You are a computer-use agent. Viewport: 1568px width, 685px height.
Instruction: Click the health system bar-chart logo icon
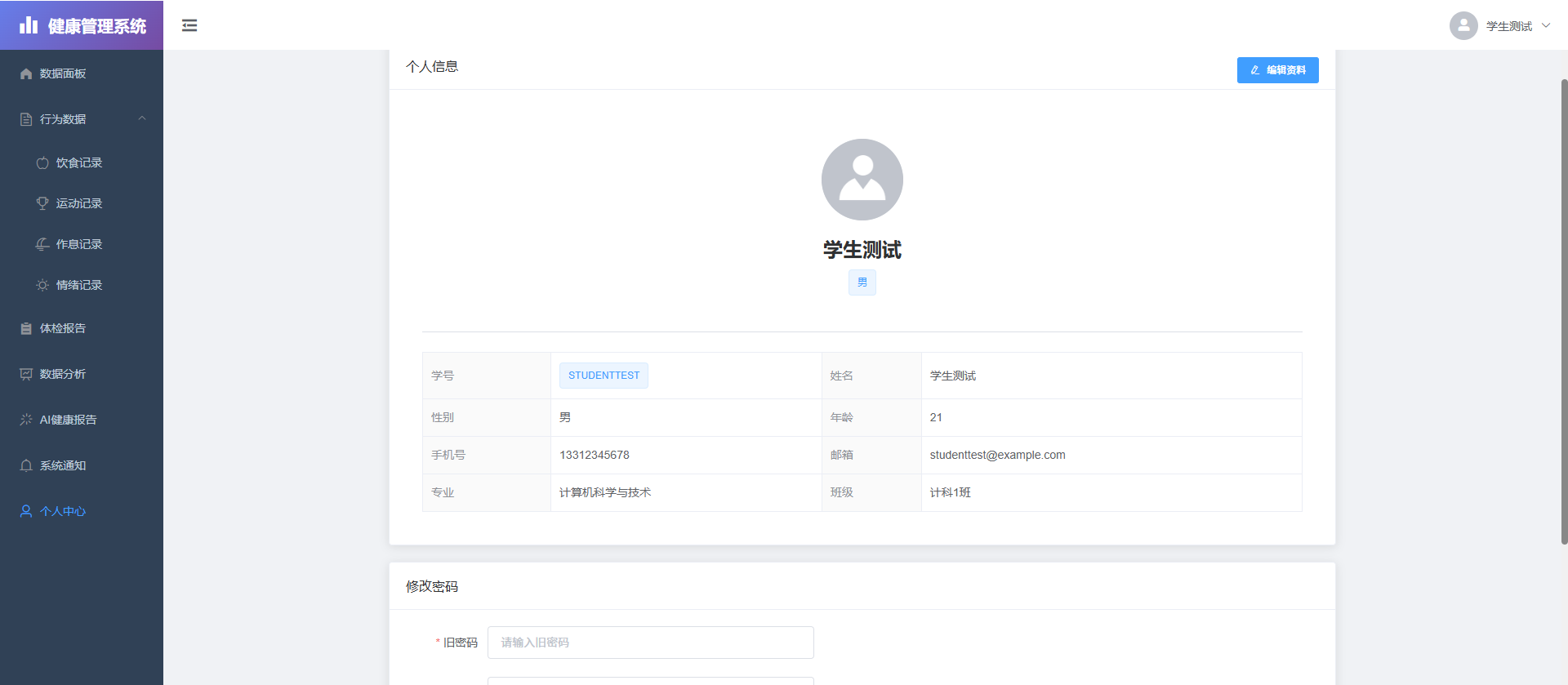pos(29,25)
